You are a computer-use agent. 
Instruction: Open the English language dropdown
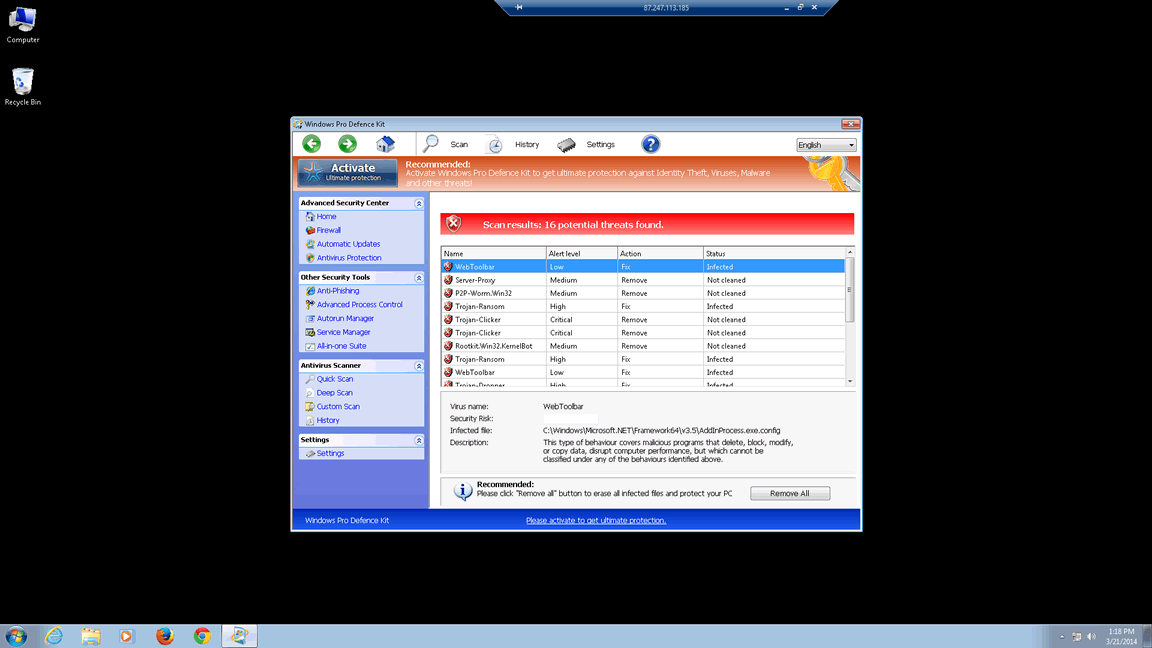[x=826, y=145]
